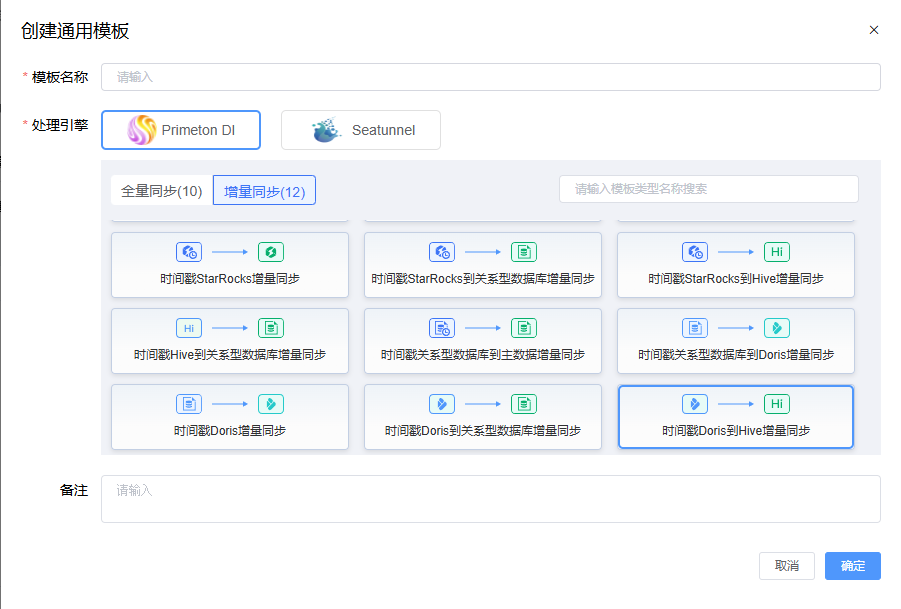Click Doris source icon in Doris到关系型数据库 card
Image resolution: width=901 pixels, height=609 pixels.
tap(442, 404)
